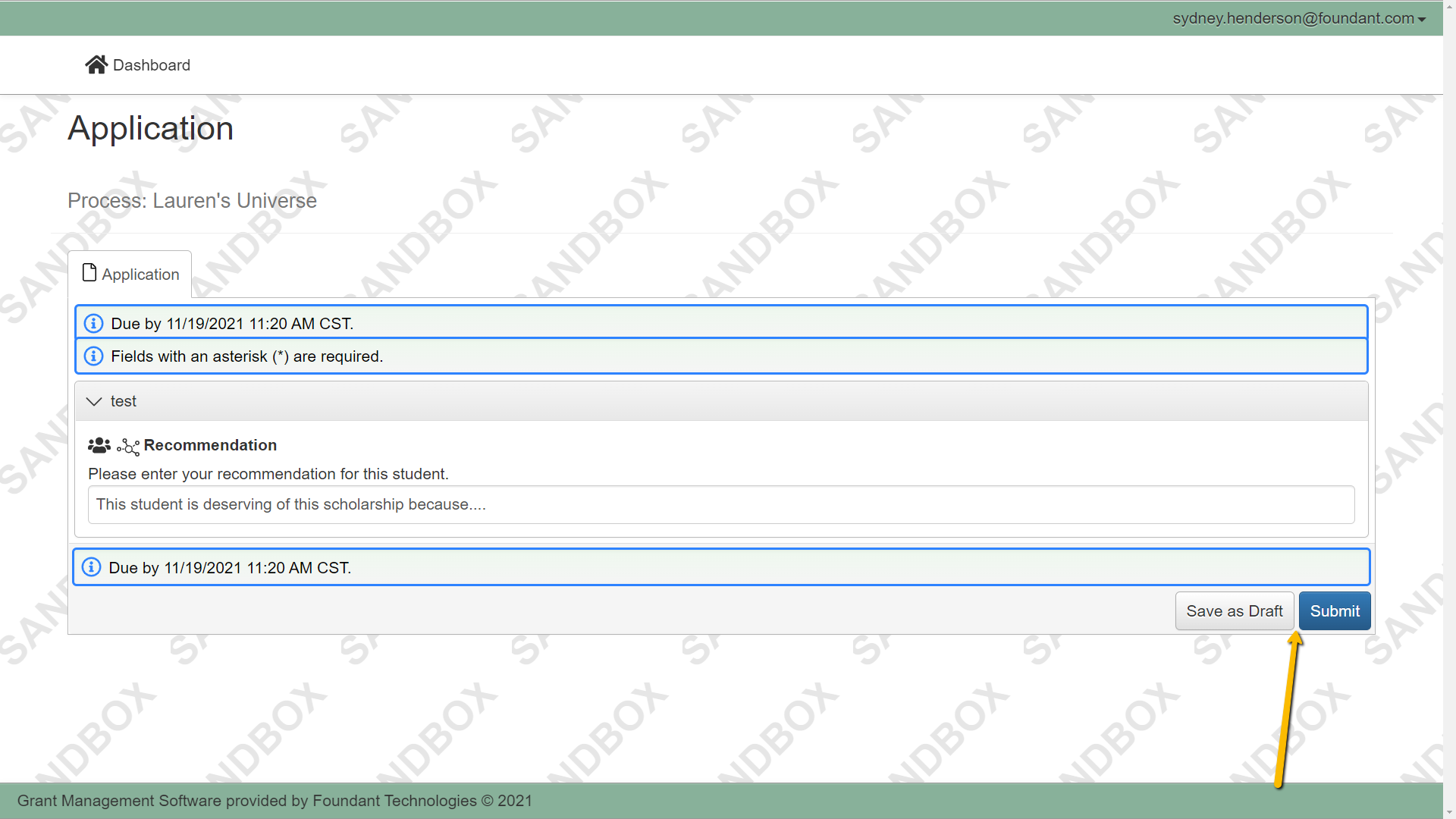Submit the application
The image size is (1456, 819).
click(x=1335, y=611)
